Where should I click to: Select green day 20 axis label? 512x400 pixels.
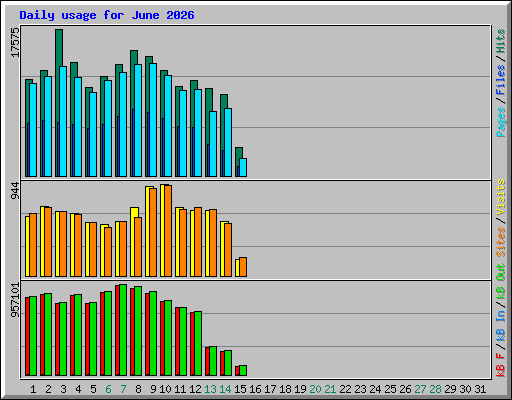[x=315, y=389]
